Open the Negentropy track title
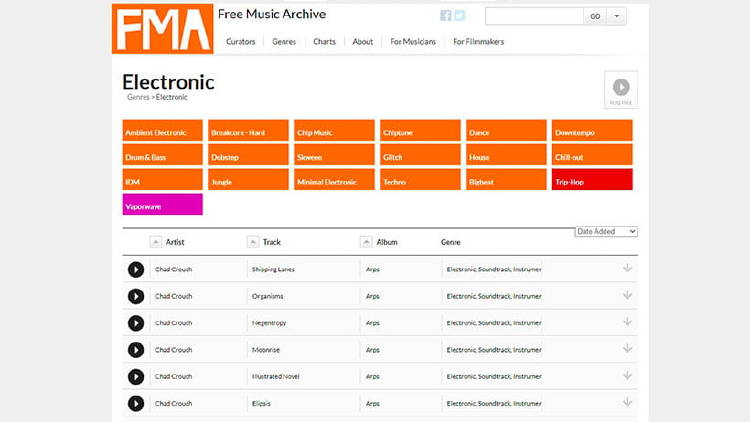The height and width of the screenshot is (422, 750). click(269, 323)
